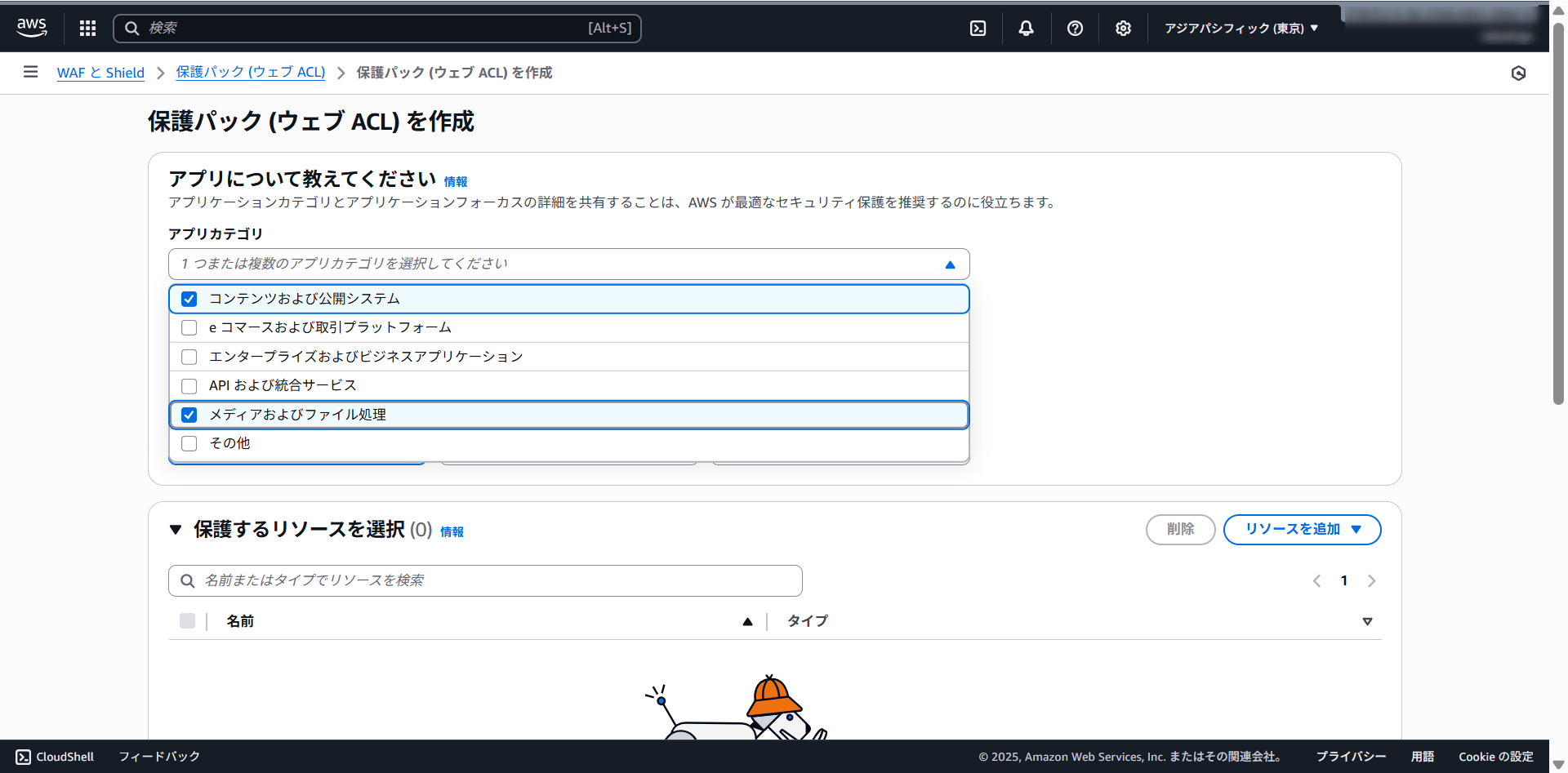Check the e コマースおよび取引プラットフォーム option
The height and width of the screenshot is (773, 1568).
tap(189, 328)
